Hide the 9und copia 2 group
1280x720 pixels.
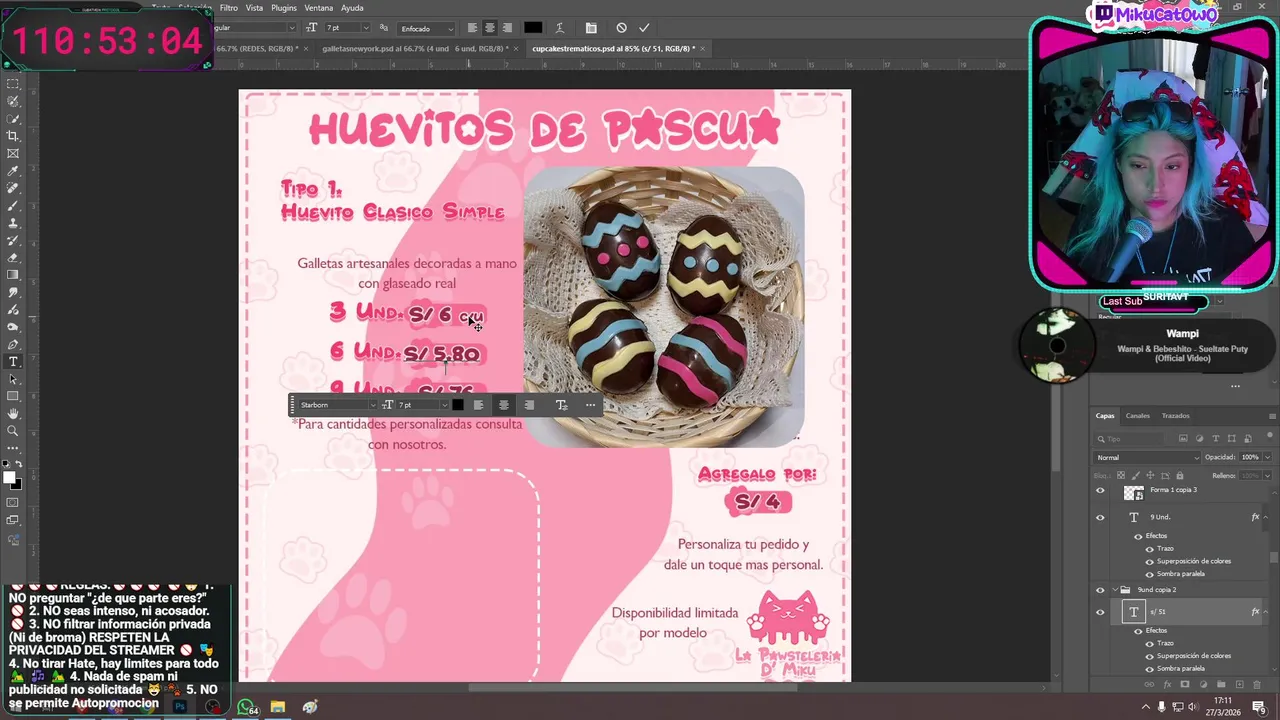click(1100, 590)
